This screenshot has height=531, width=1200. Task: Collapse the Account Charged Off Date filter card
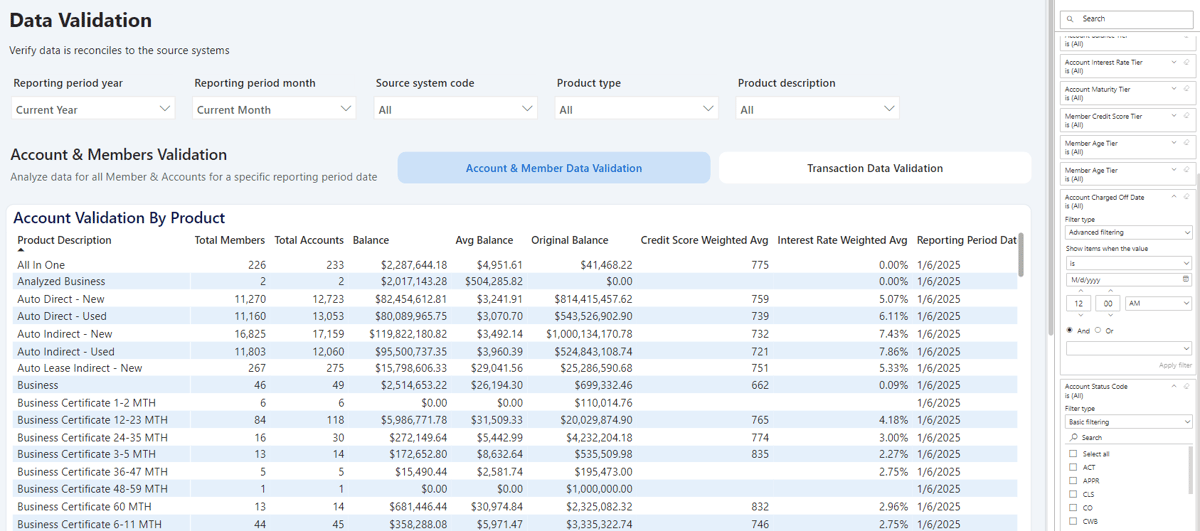coord(1174,197)
